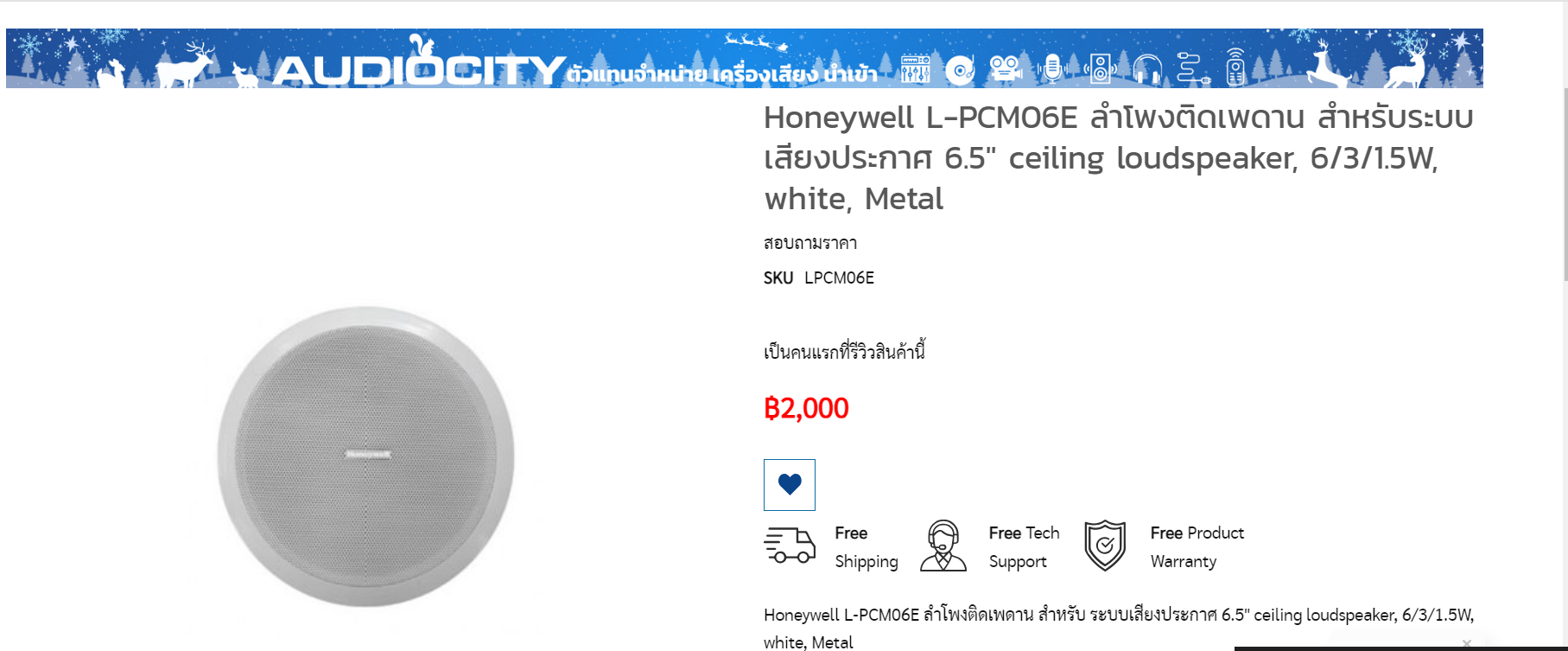Click the remote control icon in banner

pos(1235,67)
